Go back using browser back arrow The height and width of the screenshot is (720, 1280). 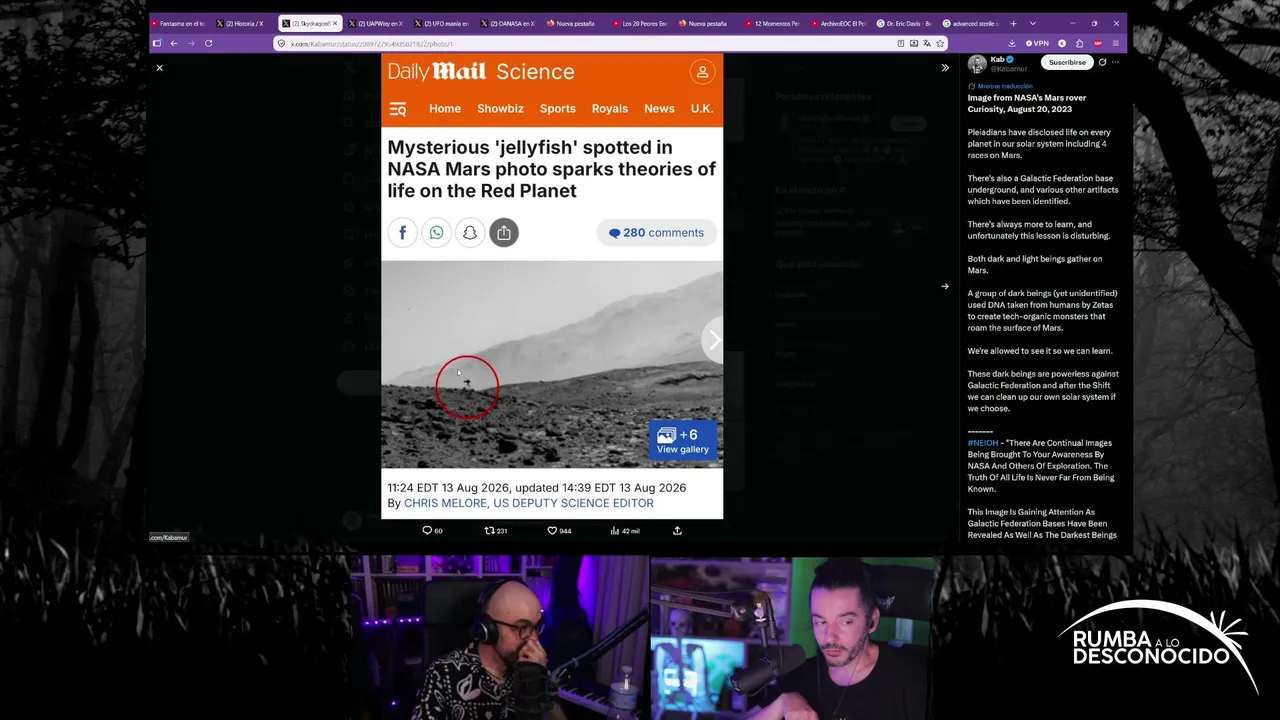click(173, 44)
